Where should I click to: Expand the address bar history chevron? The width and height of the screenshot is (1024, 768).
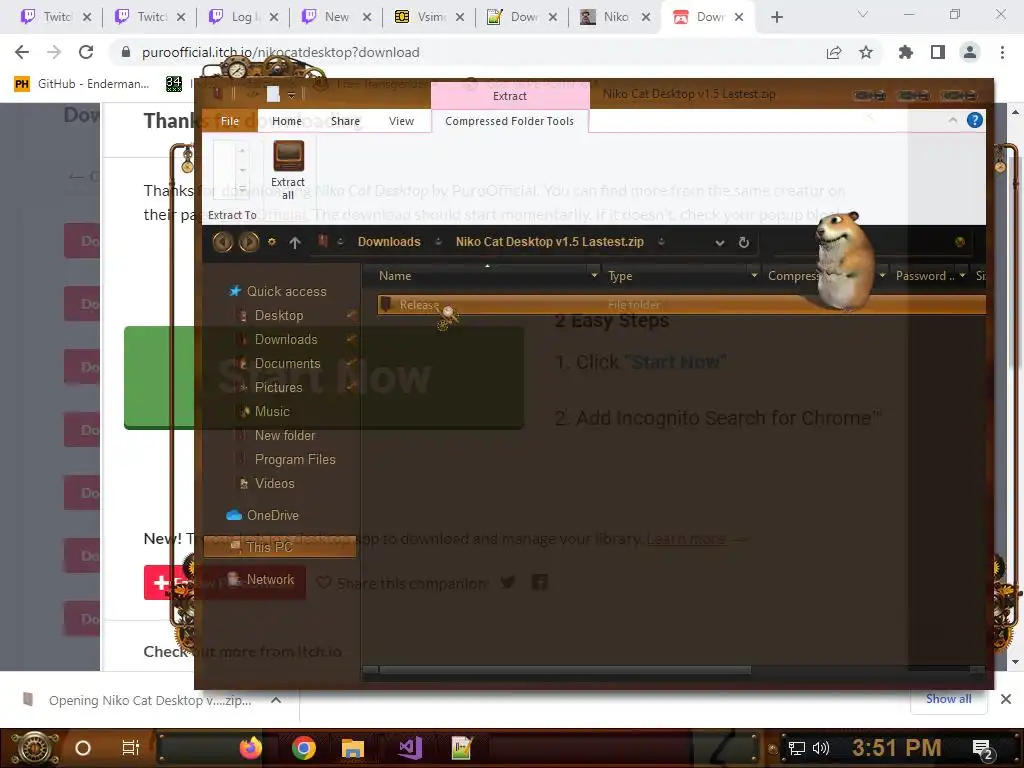(720, 243)
